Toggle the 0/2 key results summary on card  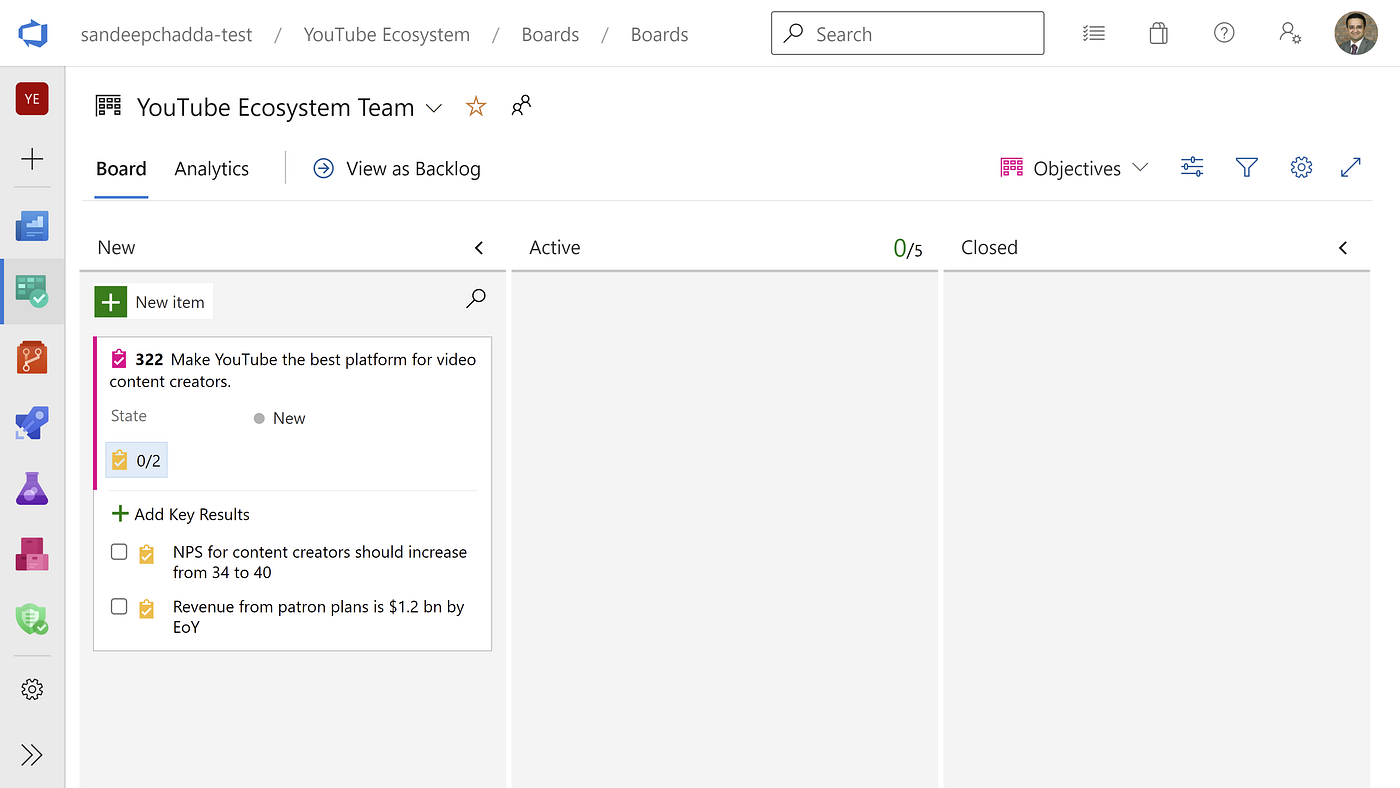137,460
